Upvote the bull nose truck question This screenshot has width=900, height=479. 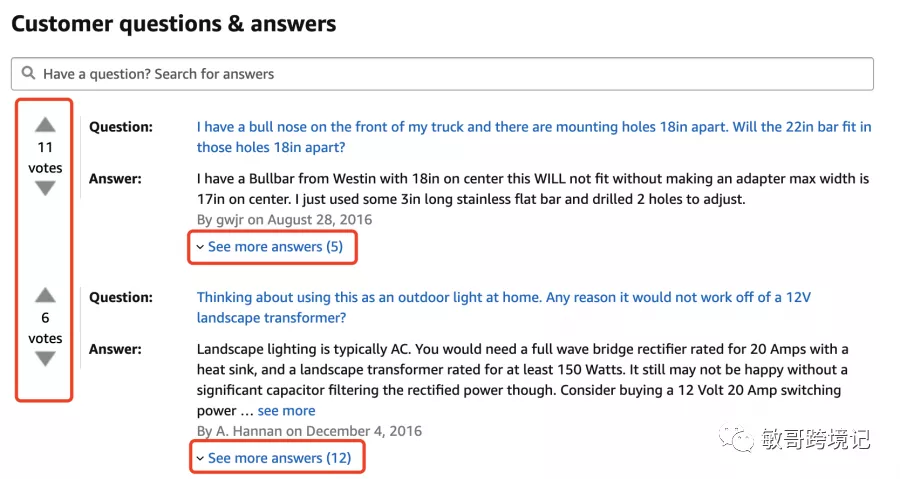pos(45,126)
